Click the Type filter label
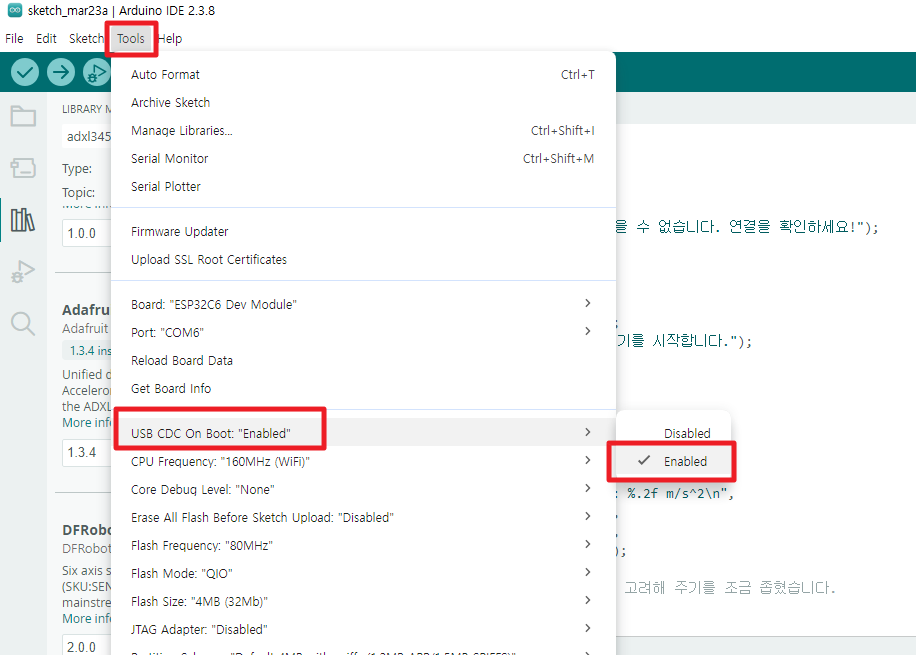The image size is (916, 655). tap(77, 168)
